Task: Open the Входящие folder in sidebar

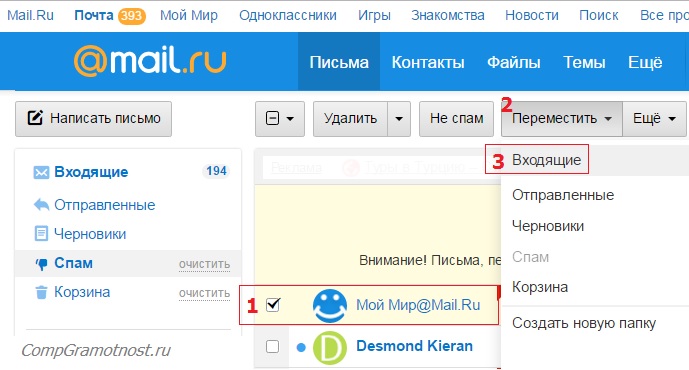Action: pyautogui.click(x=91, y=172)
